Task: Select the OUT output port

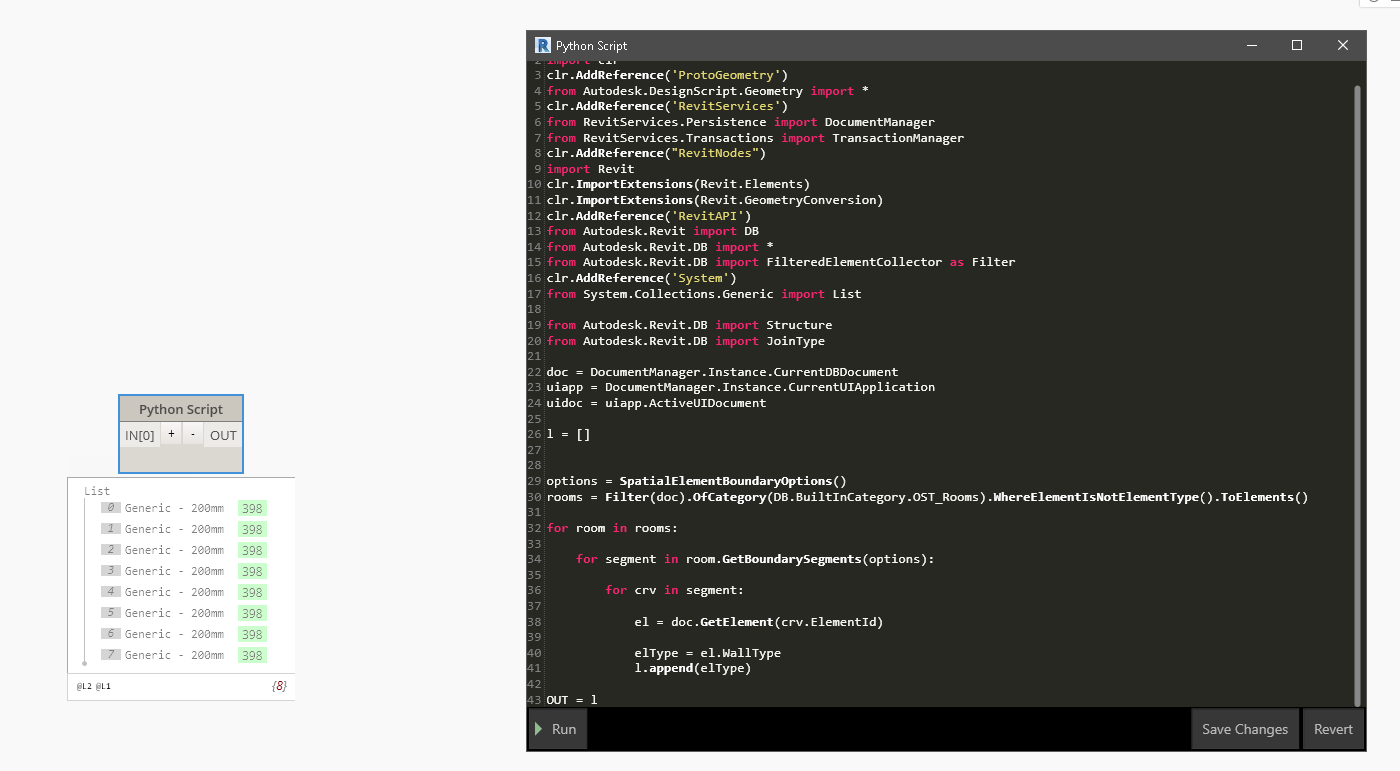Action: [223, 435]
